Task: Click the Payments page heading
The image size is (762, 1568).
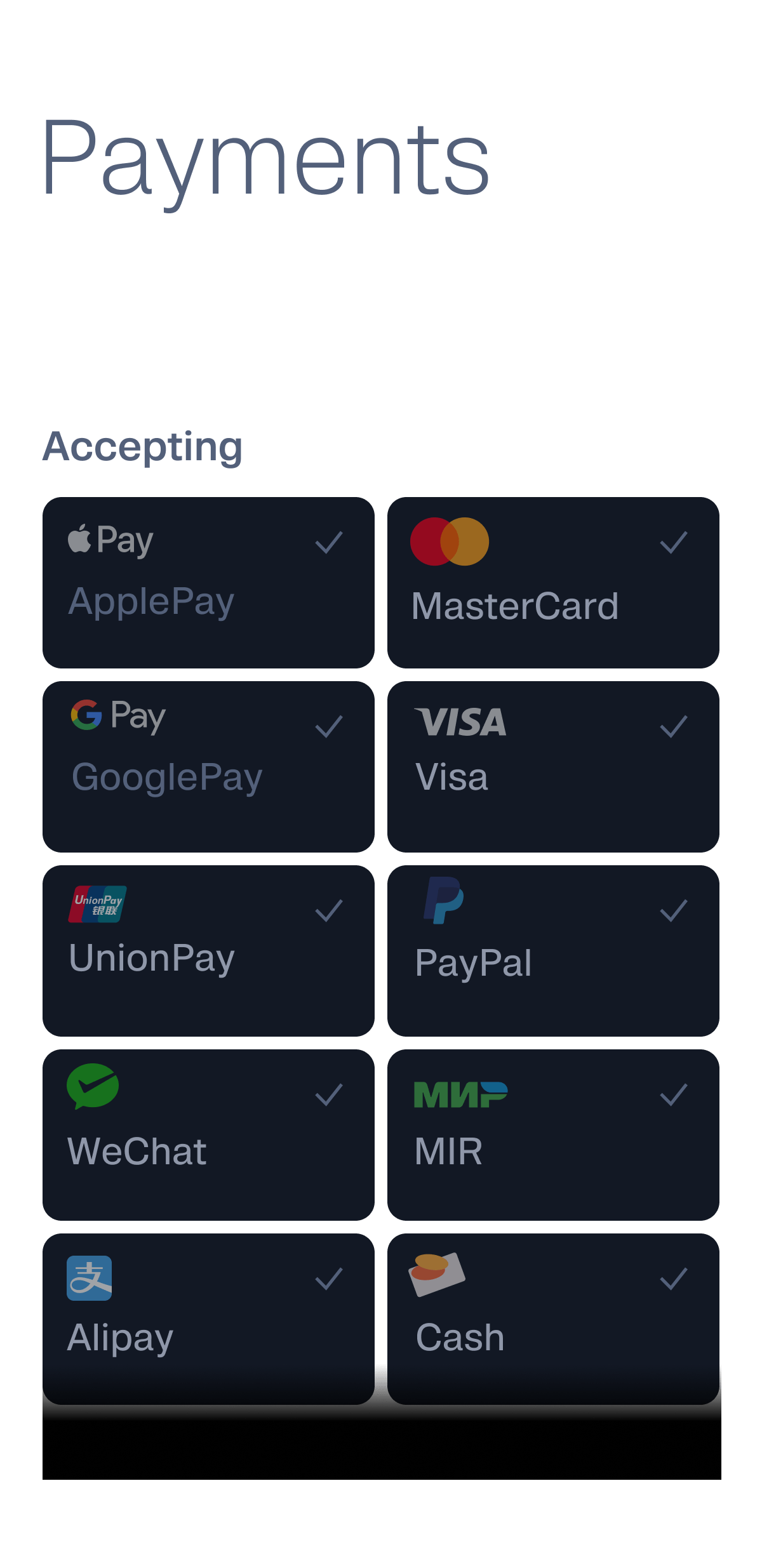Action: [265, 159]
